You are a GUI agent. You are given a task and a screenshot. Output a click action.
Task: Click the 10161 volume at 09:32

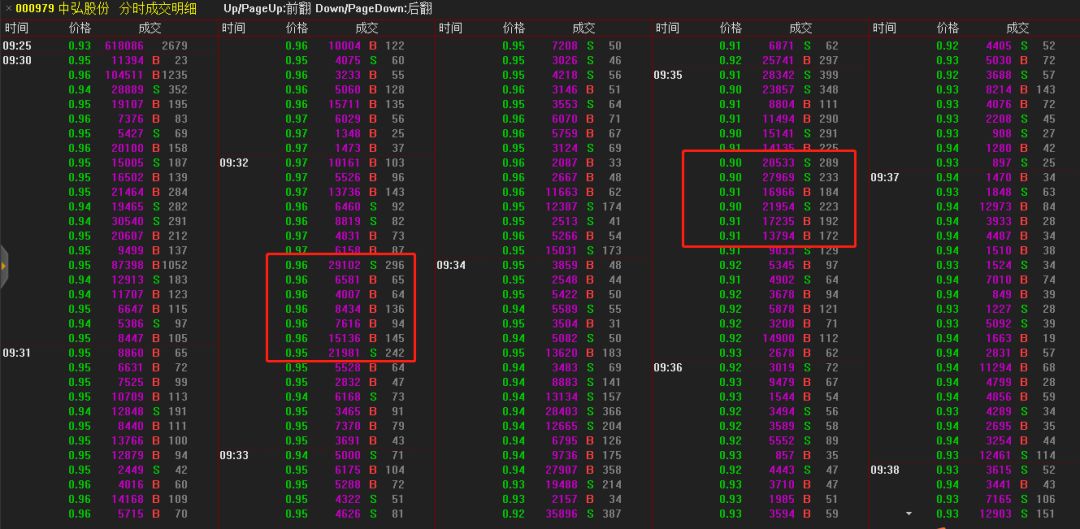[x=344, y=163]
